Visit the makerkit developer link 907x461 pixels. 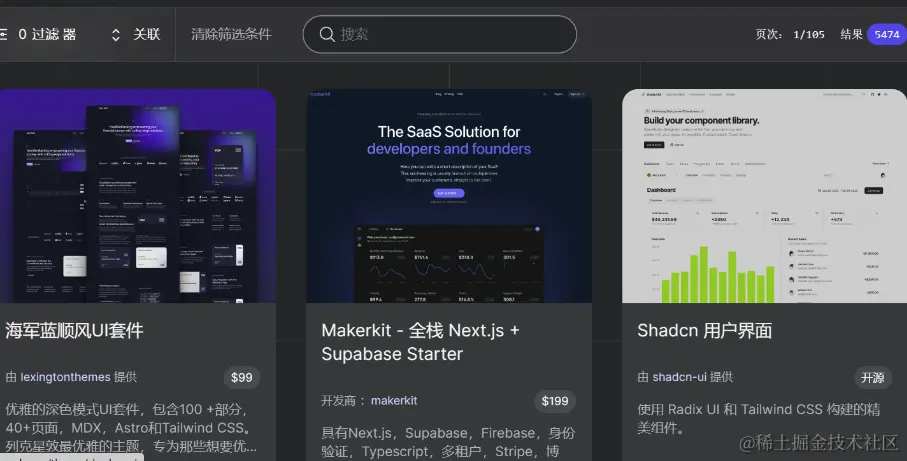tap(394, 400)
